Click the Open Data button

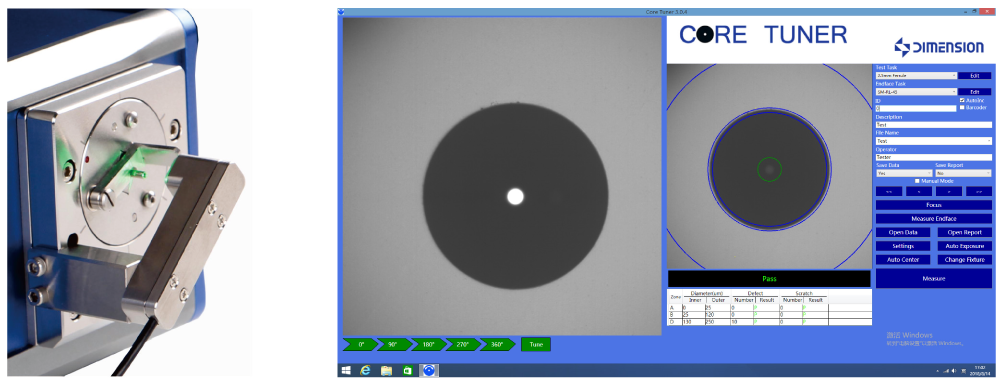click(x=903, y=232)
